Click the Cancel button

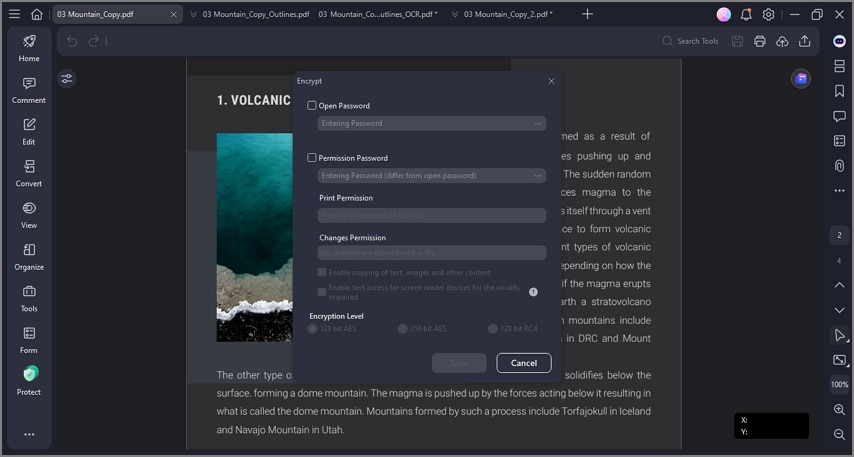point(524,363)
